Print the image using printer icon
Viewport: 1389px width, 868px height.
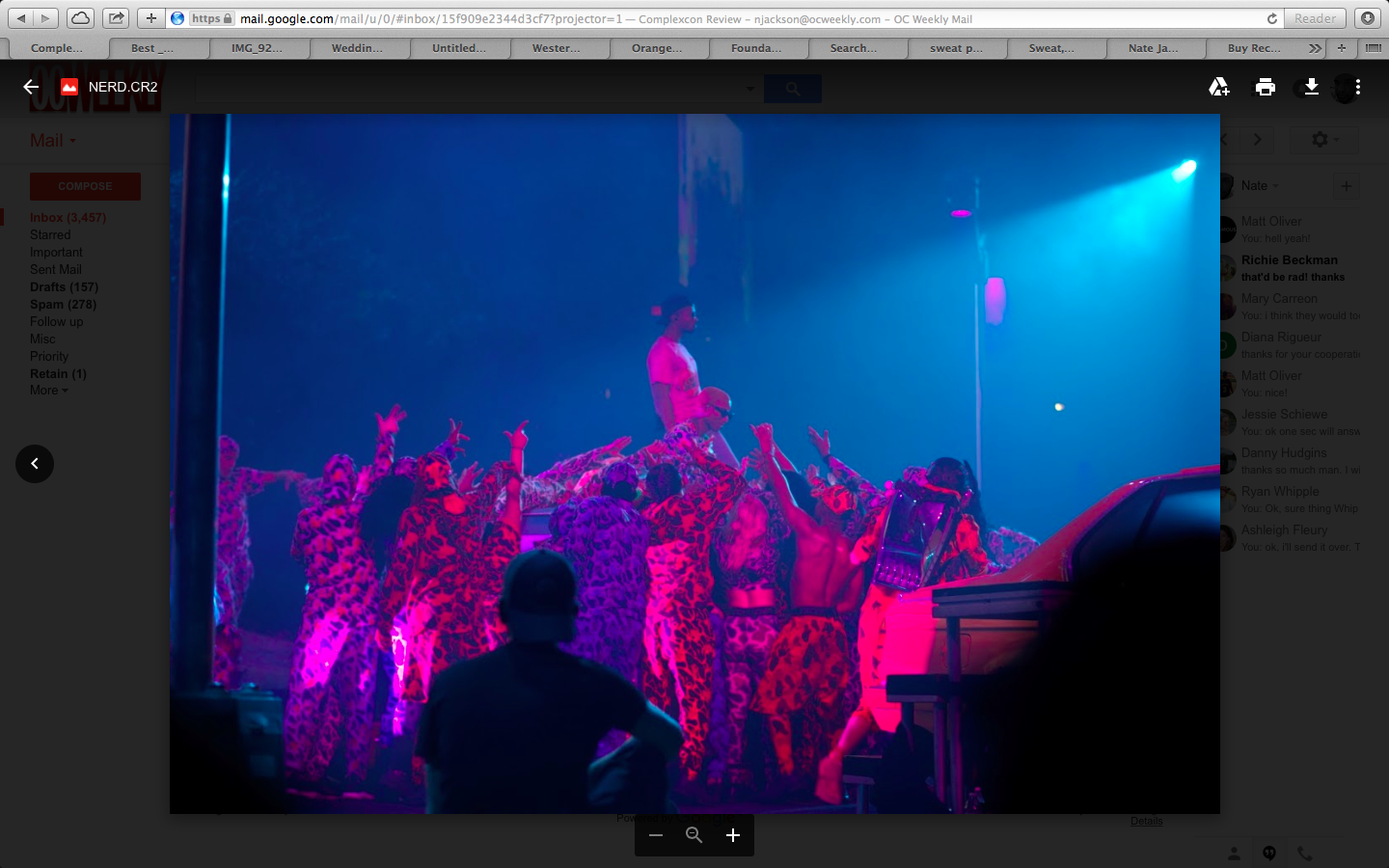tap(1266, 87)
